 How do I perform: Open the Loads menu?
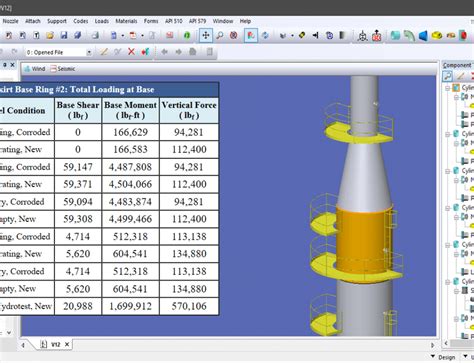[x=102, y=21]
